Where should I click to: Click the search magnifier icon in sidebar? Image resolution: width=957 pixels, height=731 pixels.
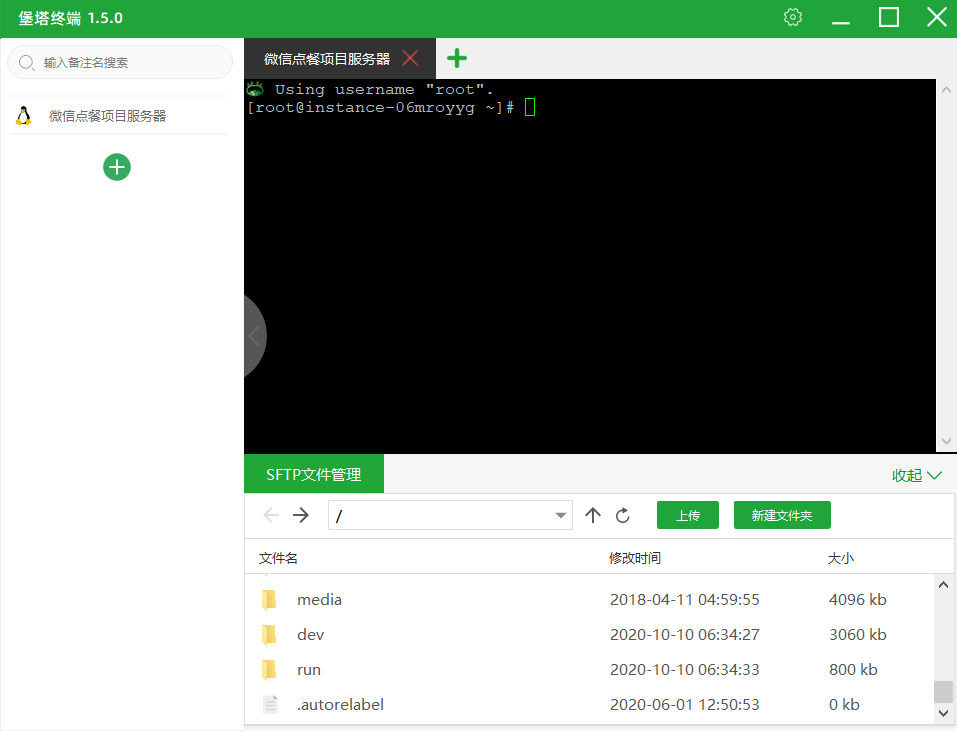coord(26,62)
